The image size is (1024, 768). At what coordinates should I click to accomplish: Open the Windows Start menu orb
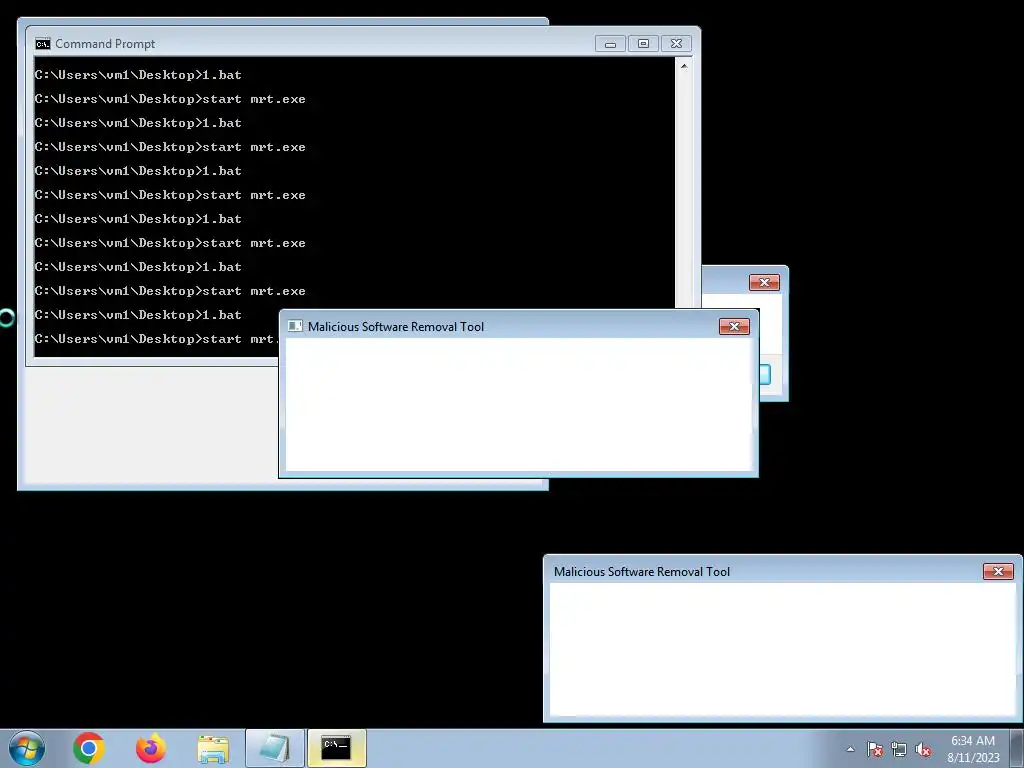coord(27,748)
